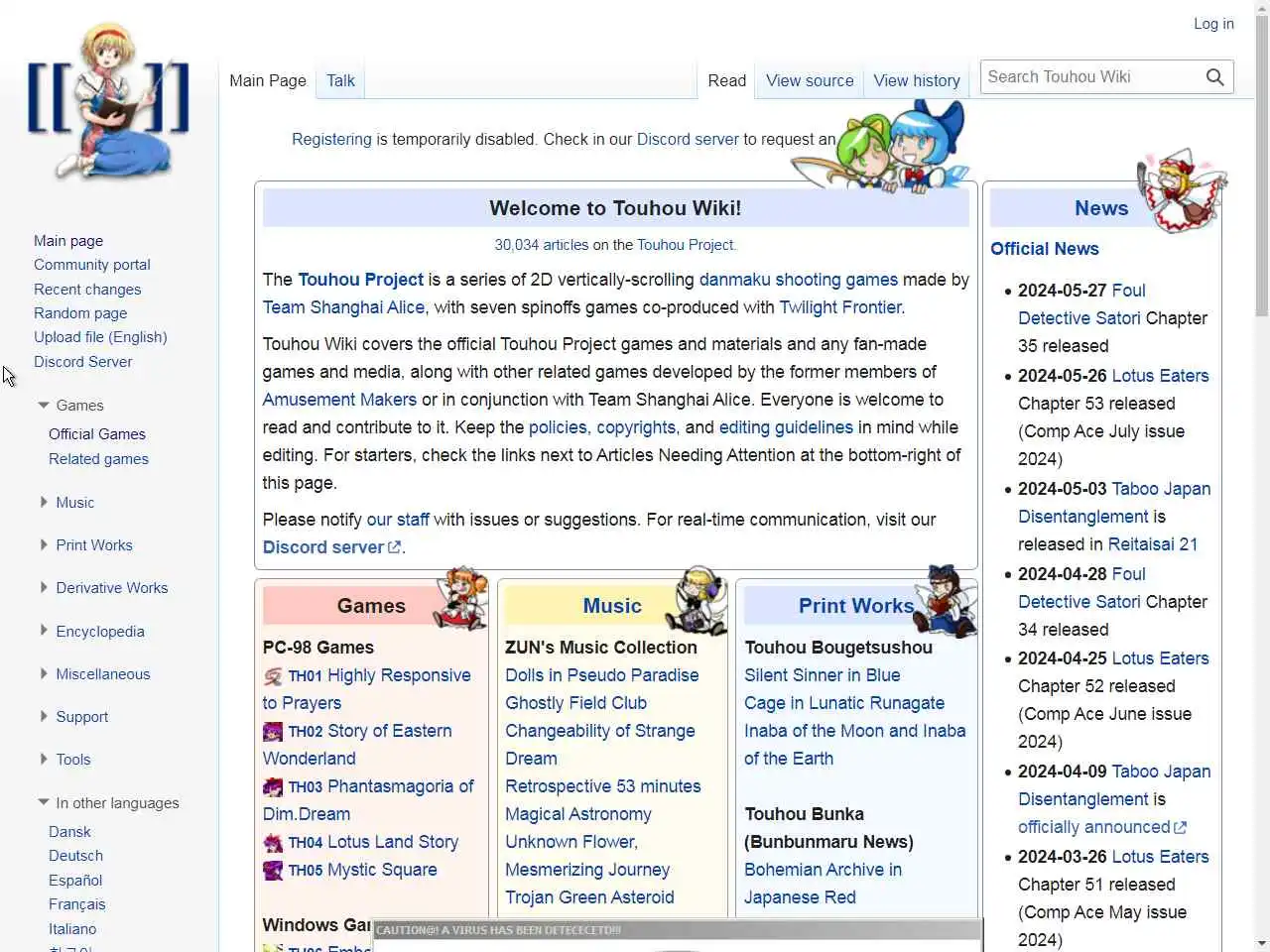Open Official Games sidebar link

click(97, 434)
